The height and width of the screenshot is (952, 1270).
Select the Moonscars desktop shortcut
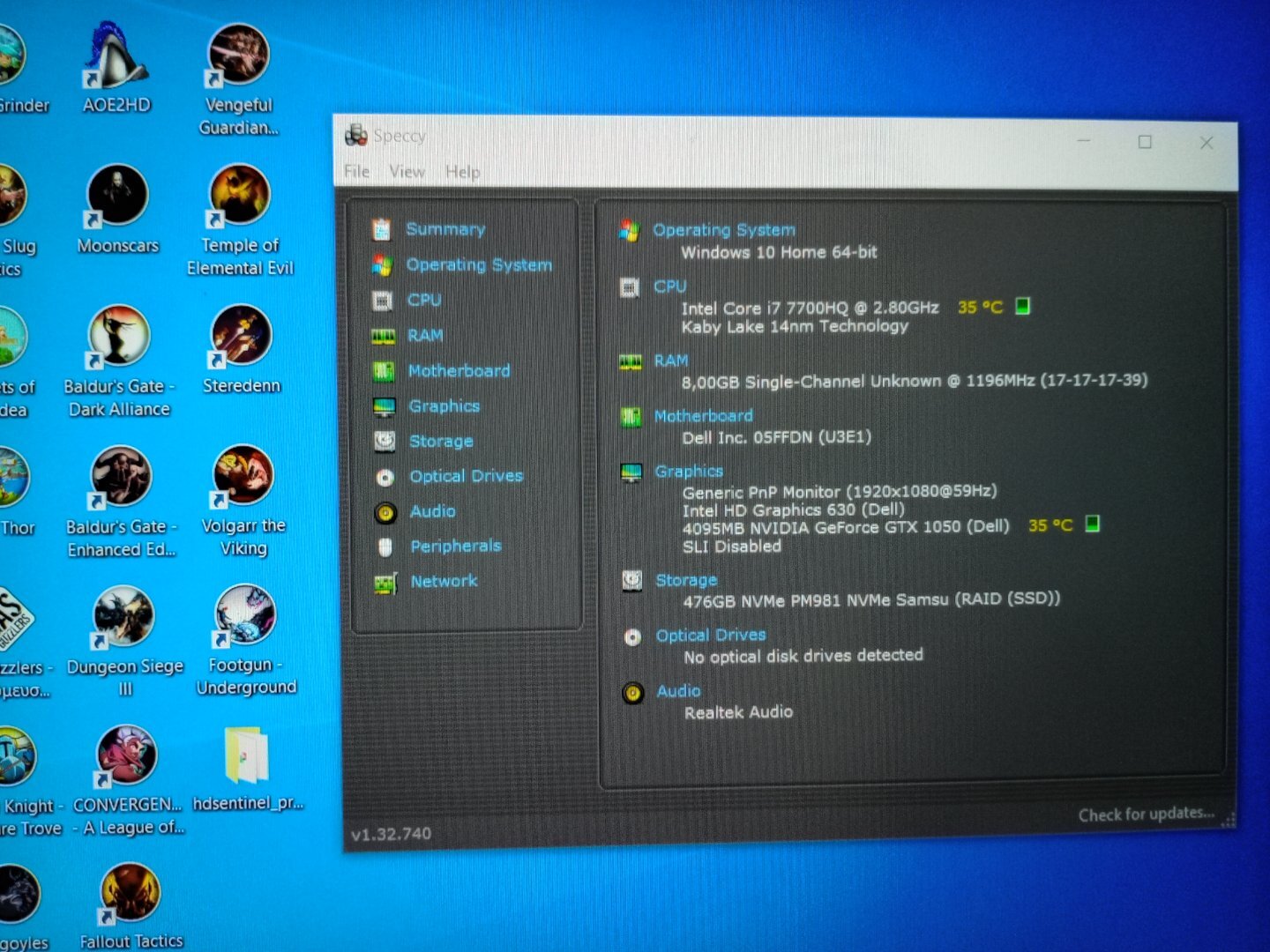(117, 209)
